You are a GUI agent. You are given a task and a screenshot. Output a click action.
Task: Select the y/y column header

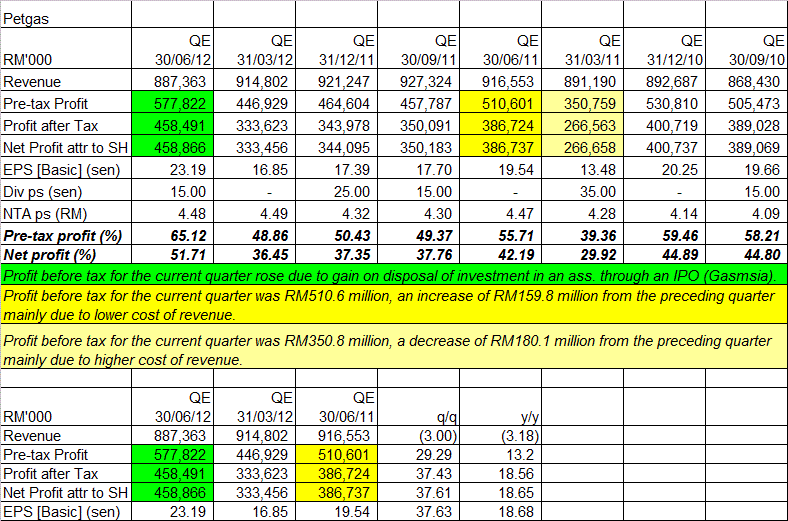click(501, 407)
